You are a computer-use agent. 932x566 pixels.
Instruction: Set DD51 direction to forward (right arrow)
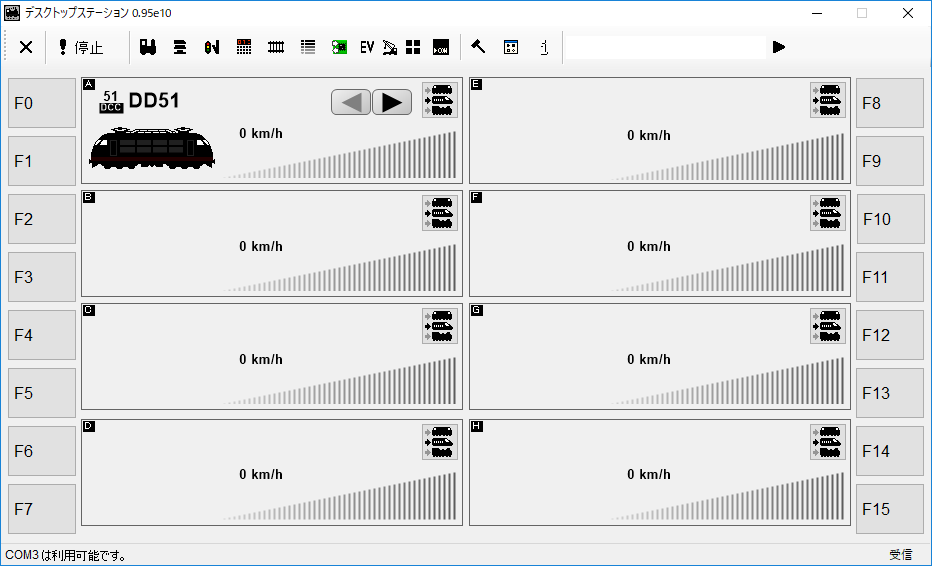[392, 102]
